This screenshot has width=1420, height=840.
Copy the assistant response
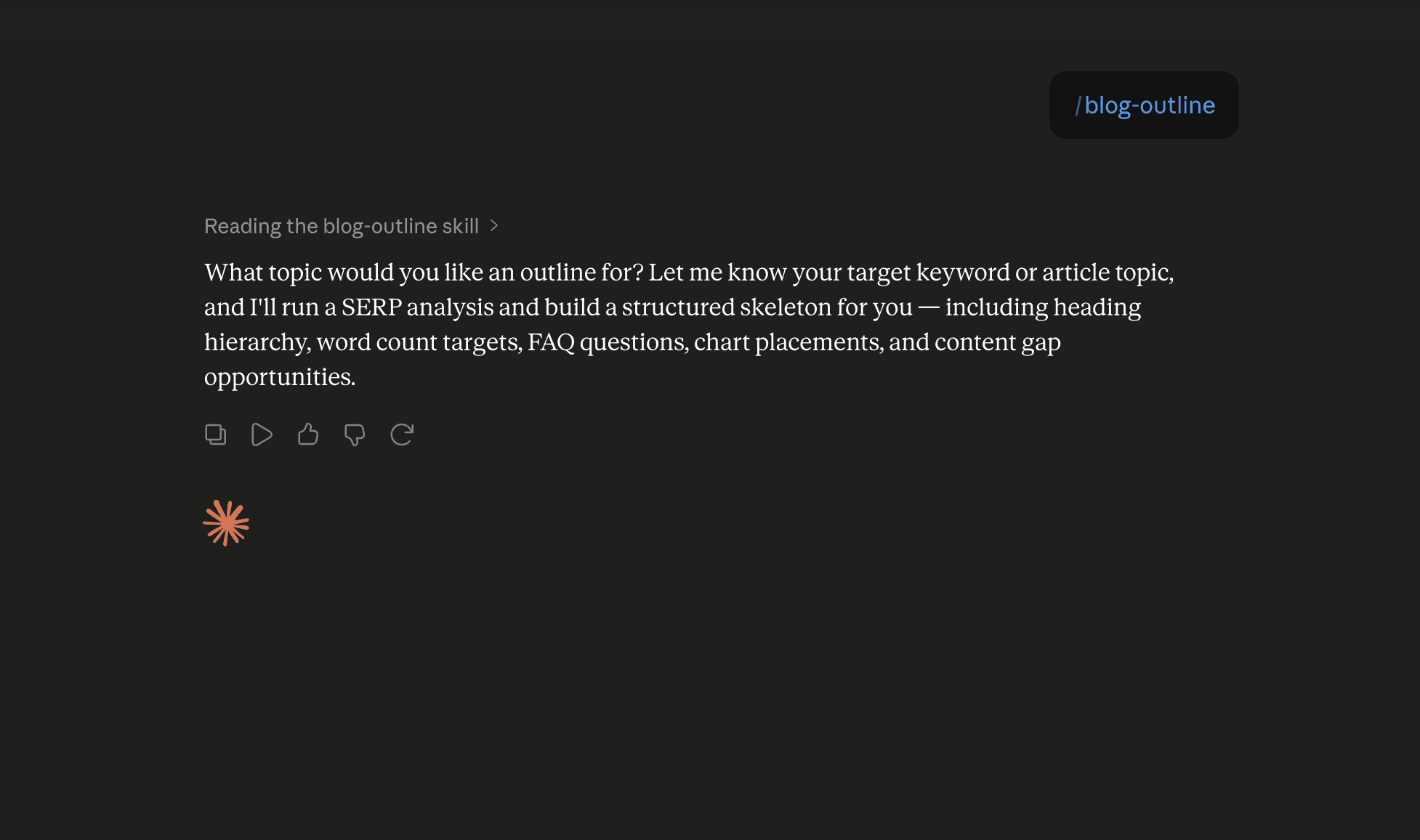click(x=215, y=435)
